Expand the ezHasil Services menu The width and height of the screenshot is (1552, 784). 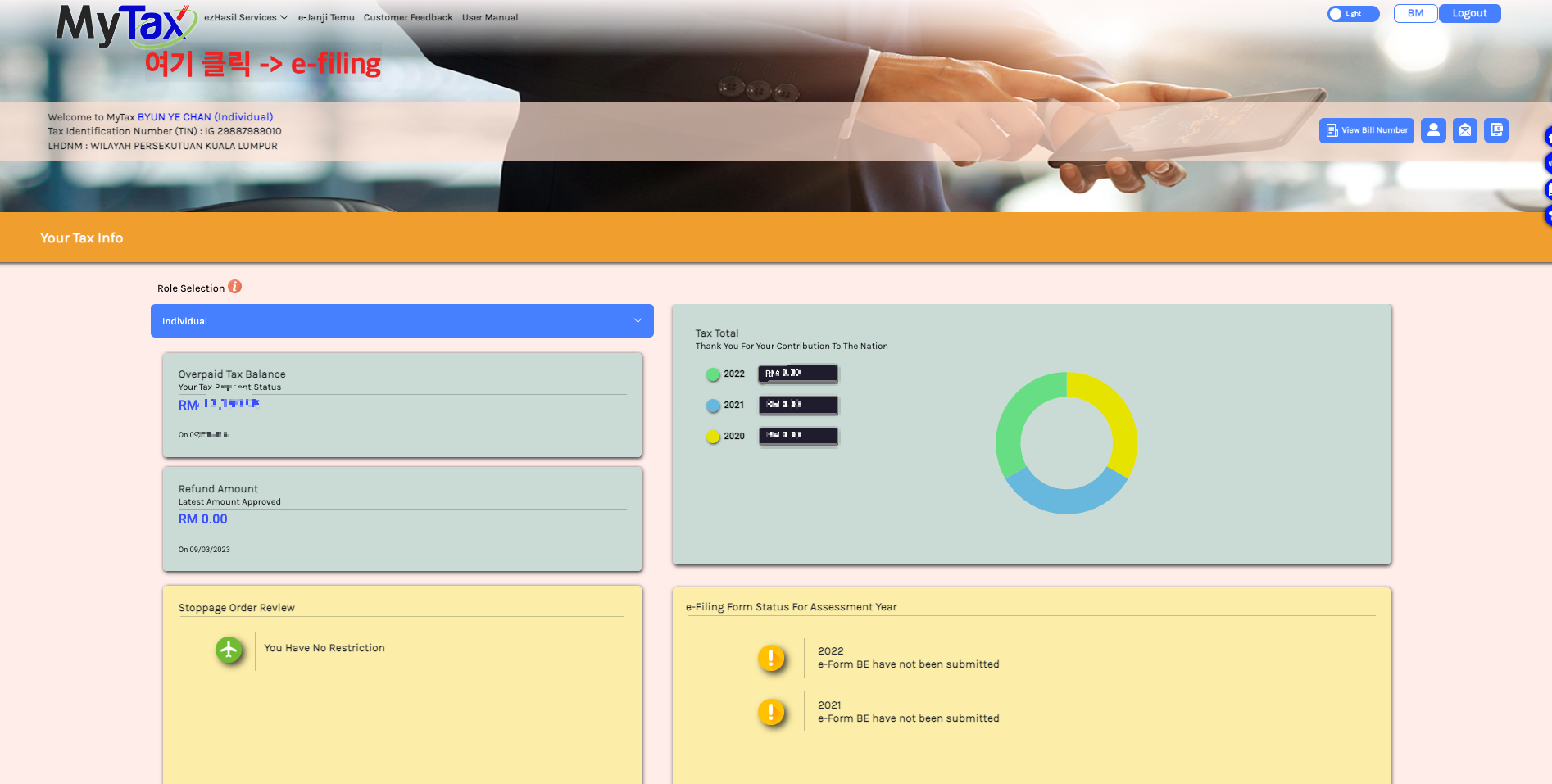(x=246, y=17)
